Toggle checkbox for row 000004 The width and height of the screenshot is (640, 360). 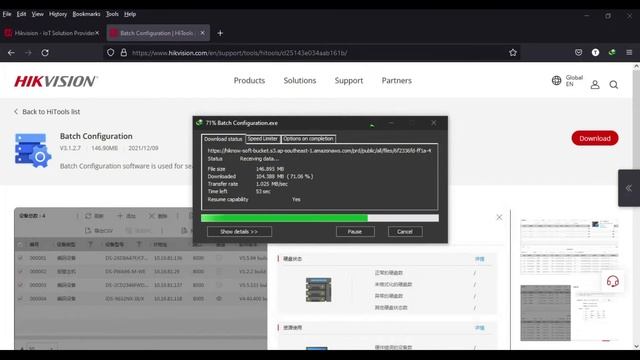20,299
